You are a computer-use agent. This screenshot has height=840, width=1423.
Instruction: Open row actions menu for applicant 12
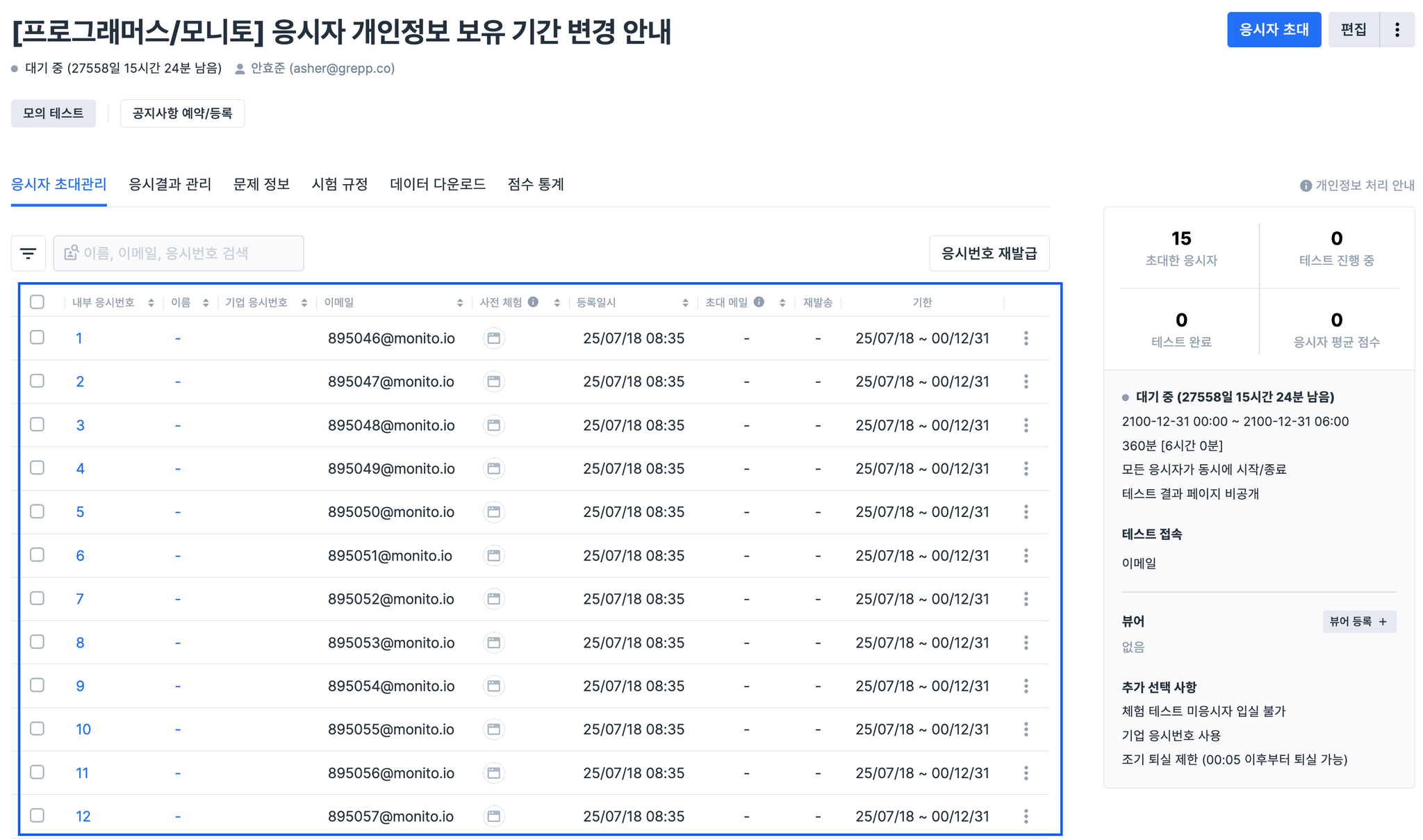1026,816
